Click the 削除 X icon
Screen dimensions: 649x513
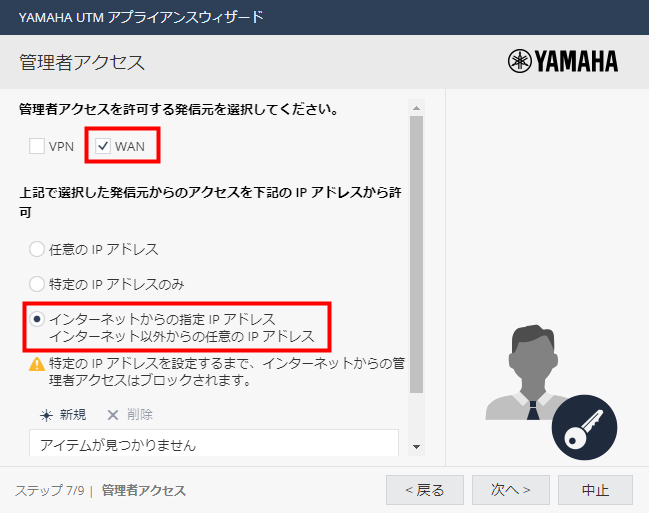click(x=112, y=414)
